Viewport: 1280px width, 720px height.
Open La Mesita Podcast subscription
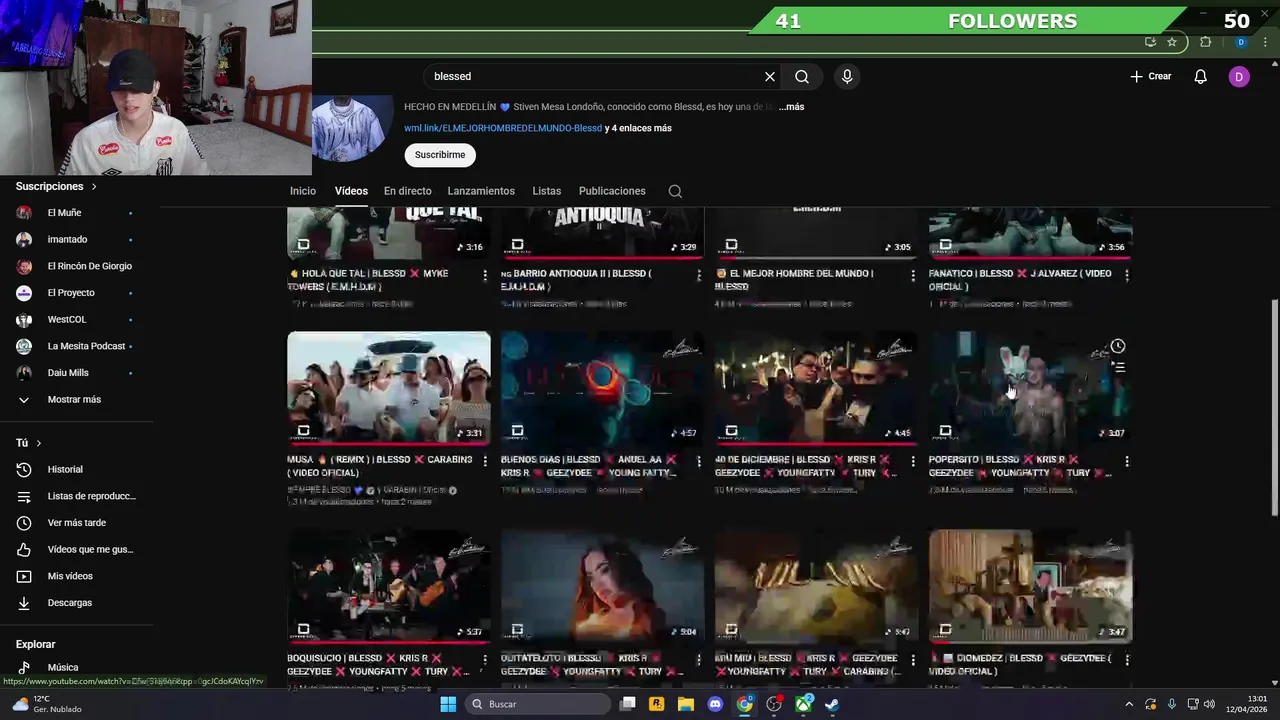coord(77,346)
